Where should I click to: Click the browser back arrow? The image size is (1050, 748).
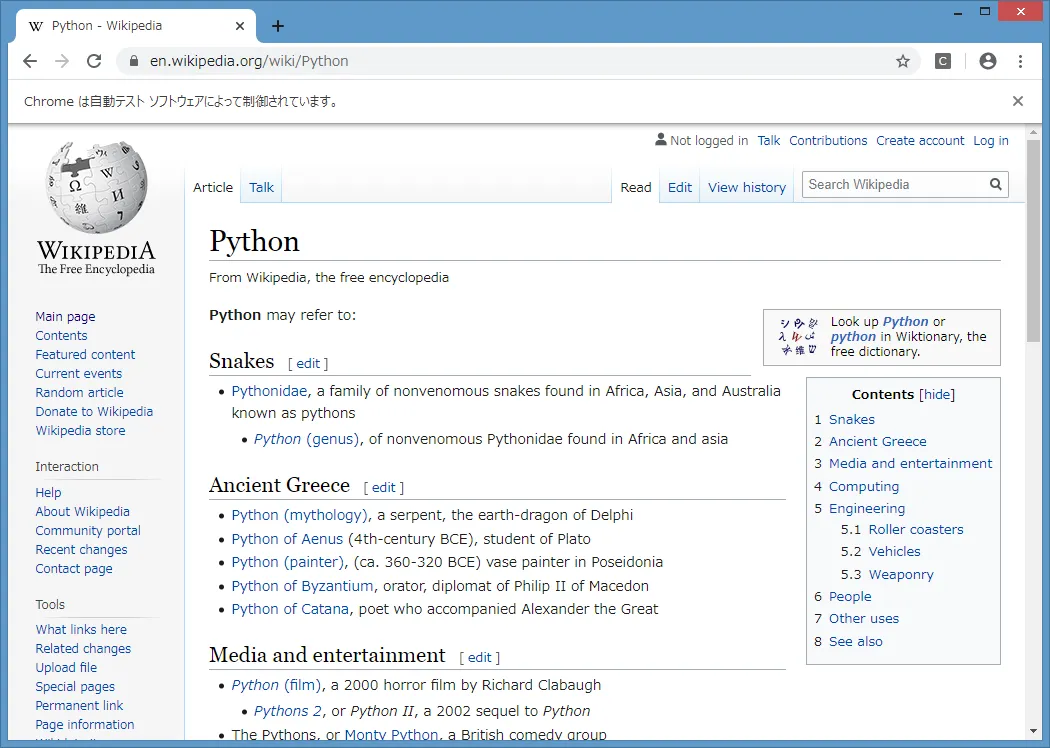point(29,61)
